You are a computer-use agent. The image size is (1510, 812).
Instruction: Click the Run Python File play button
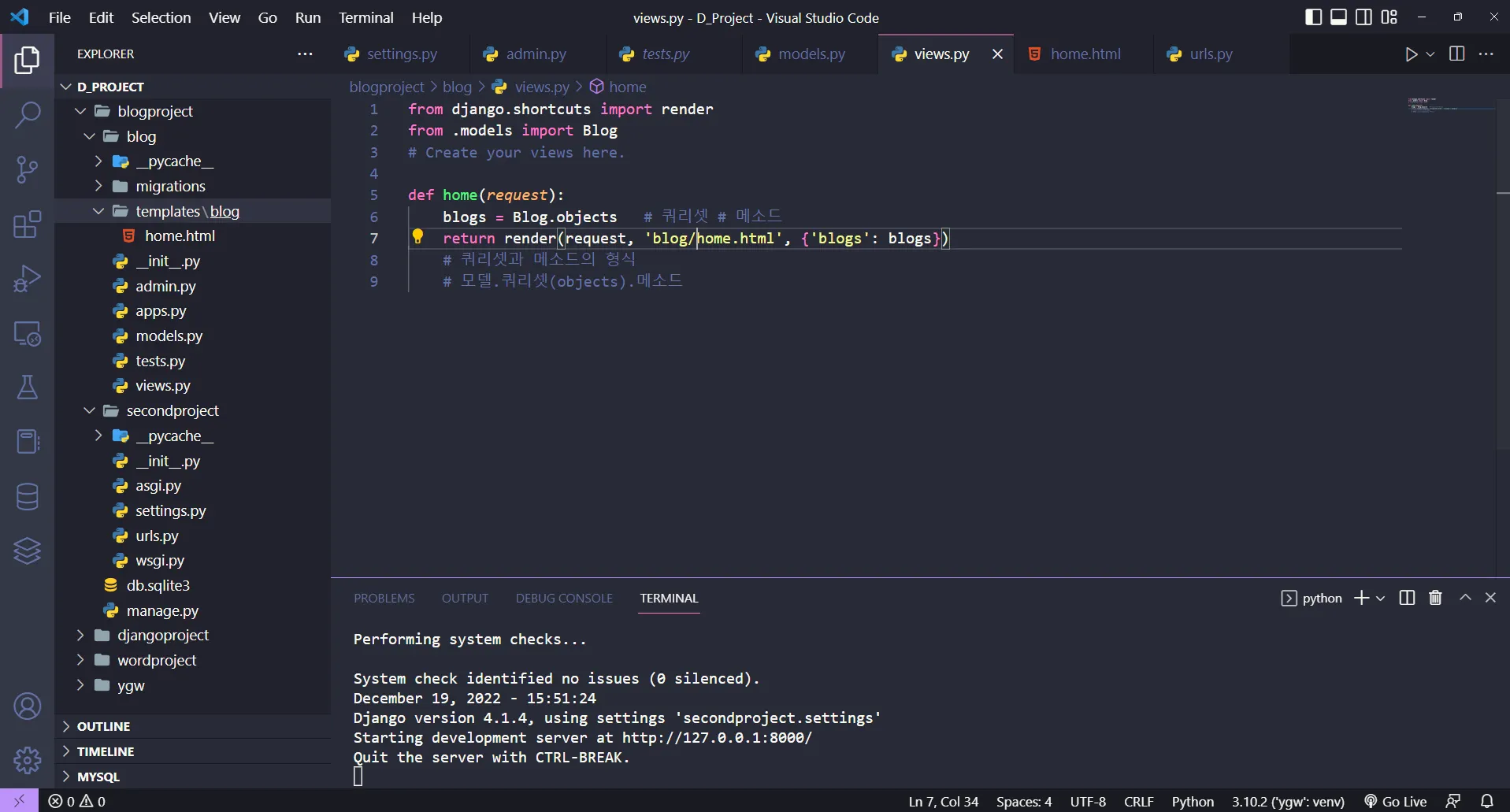1411,54
